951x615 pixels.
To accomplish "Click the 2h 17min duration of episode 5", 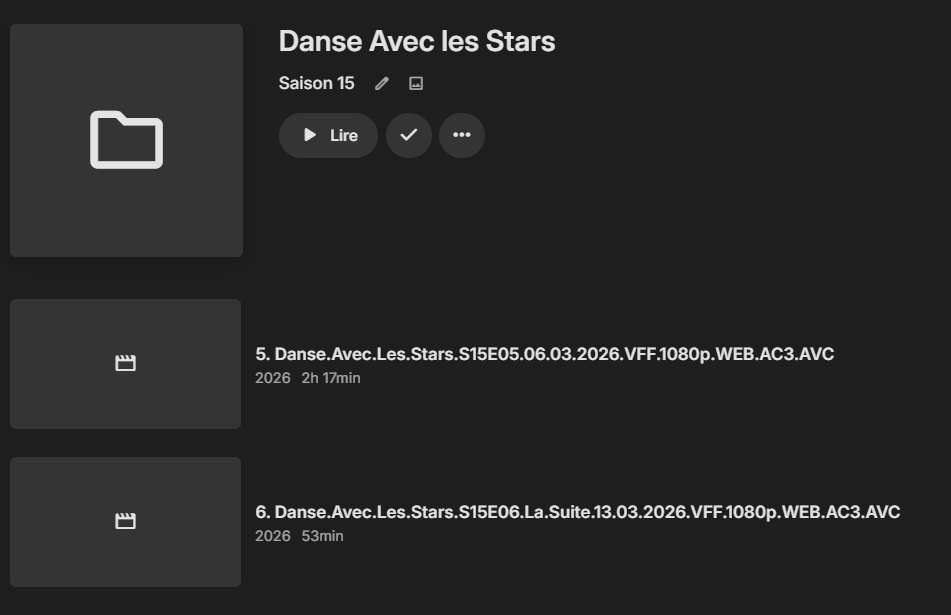I will pos(331,378).
